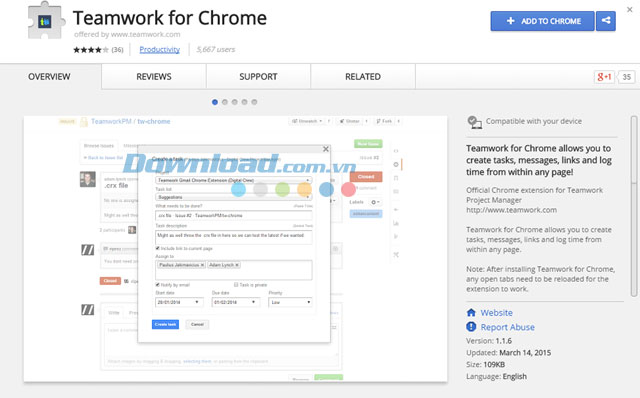Toggle Notify by email checkbox
The height and width of the screenshot is (398, 640).
(x=158, y=285)
